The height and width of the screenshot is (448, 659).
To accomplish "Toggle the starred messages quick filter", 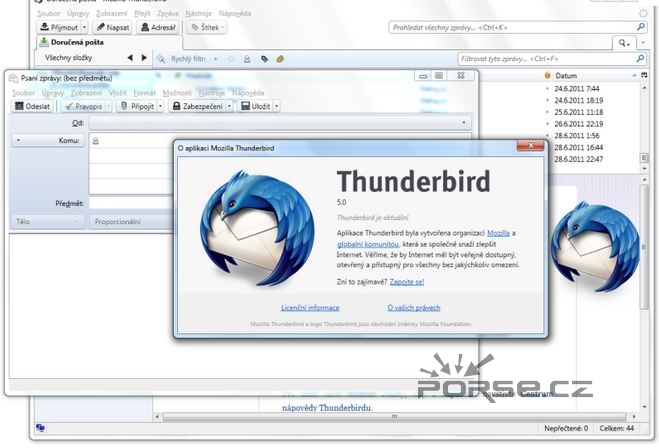I will [x=232, y=59].
